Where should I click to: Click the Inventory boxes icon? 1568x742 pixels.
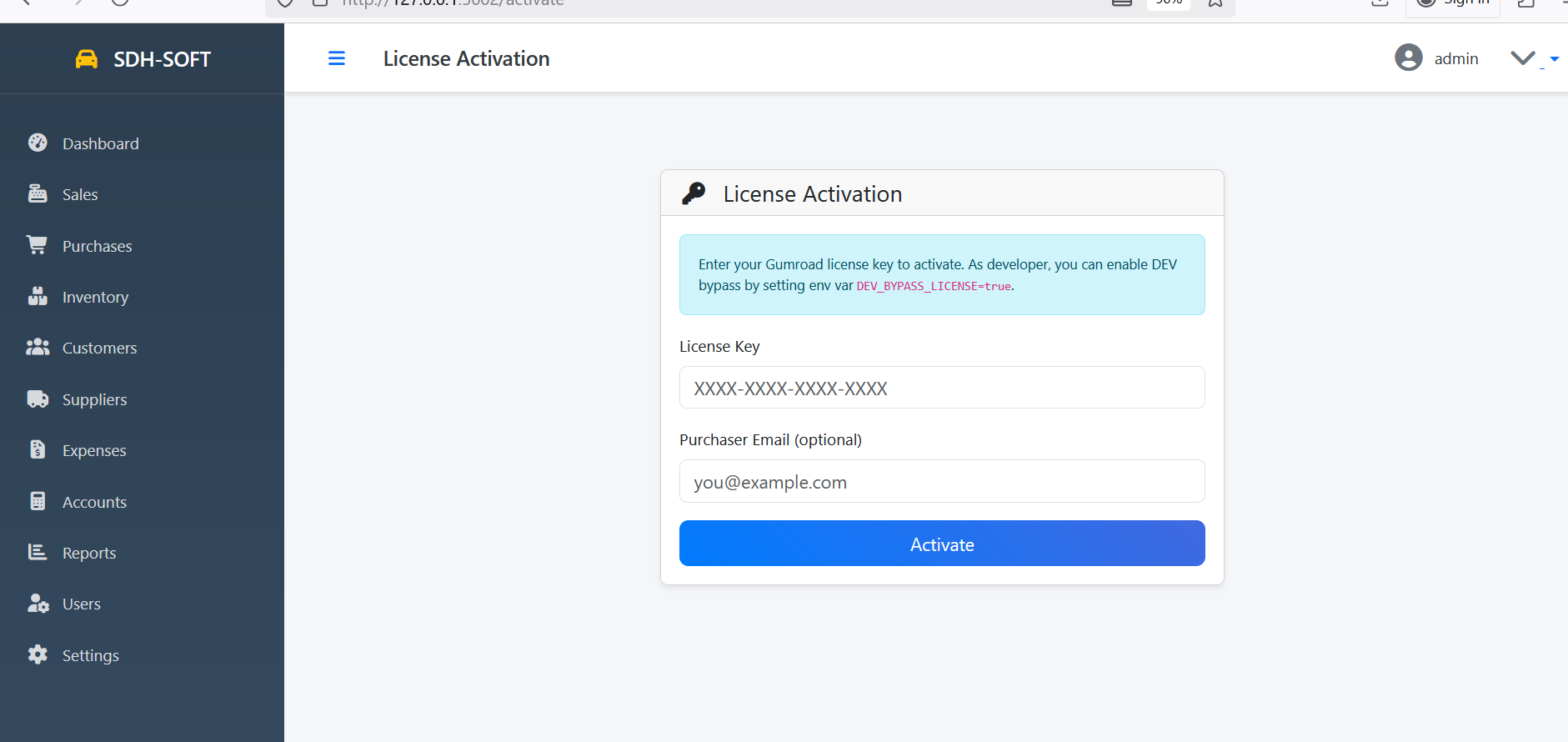click(x=38, y=296)
